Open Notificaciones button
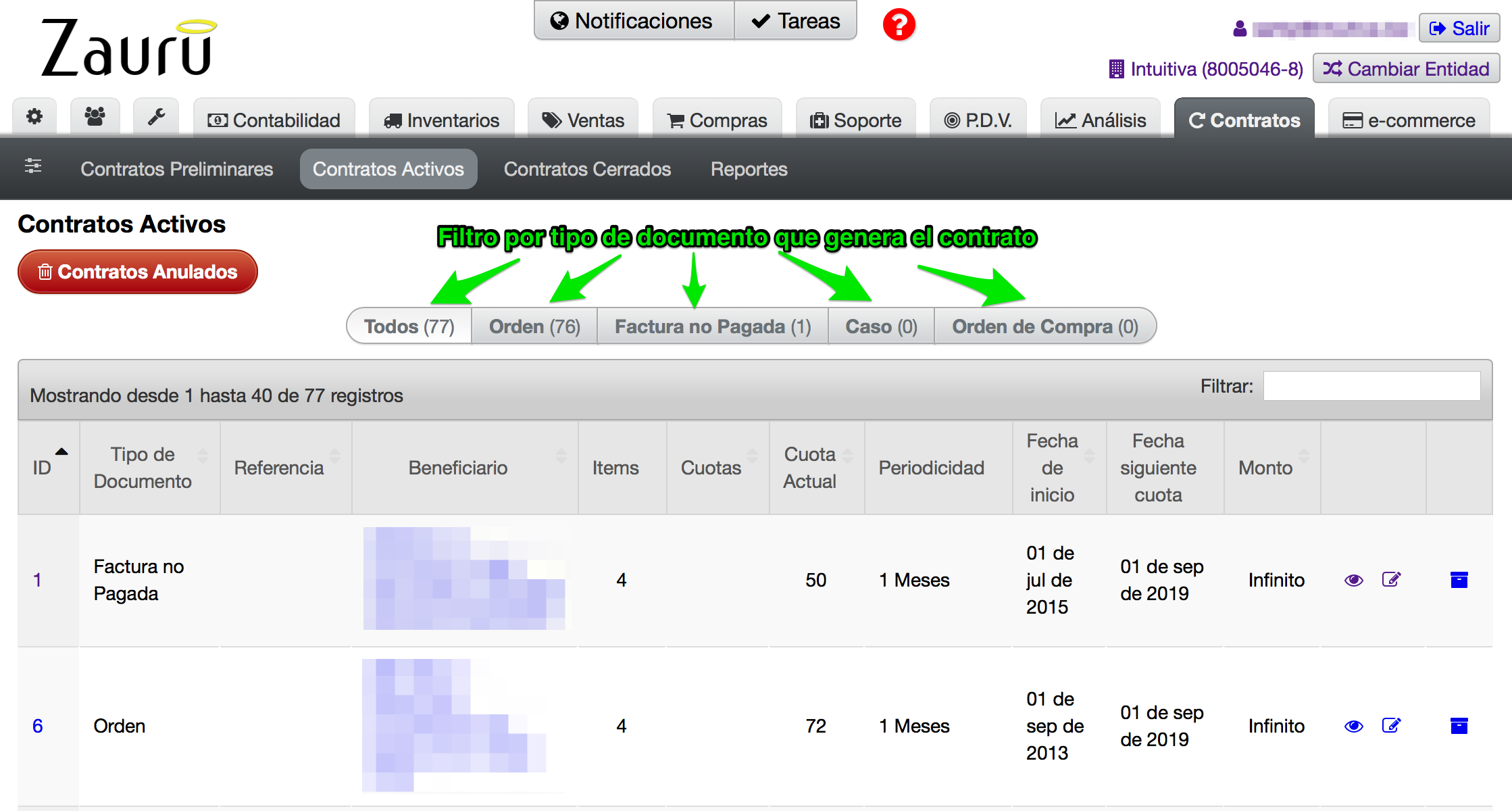Viewport: 1512px width, 811px height. coord(634,21)
